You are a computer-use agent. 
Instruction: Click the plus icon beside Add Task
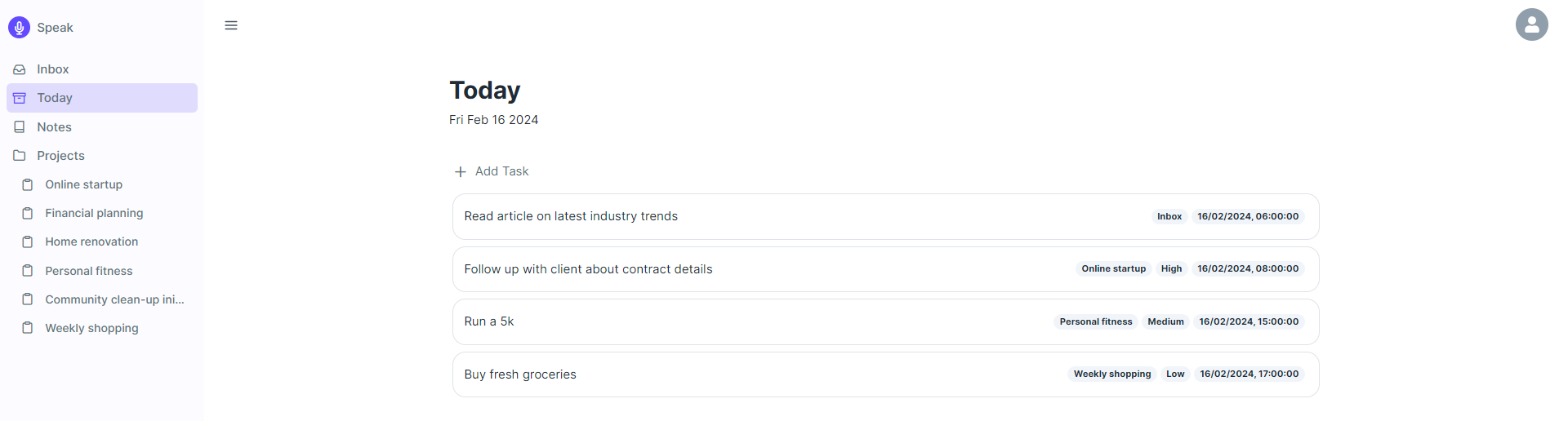(461, 171)
